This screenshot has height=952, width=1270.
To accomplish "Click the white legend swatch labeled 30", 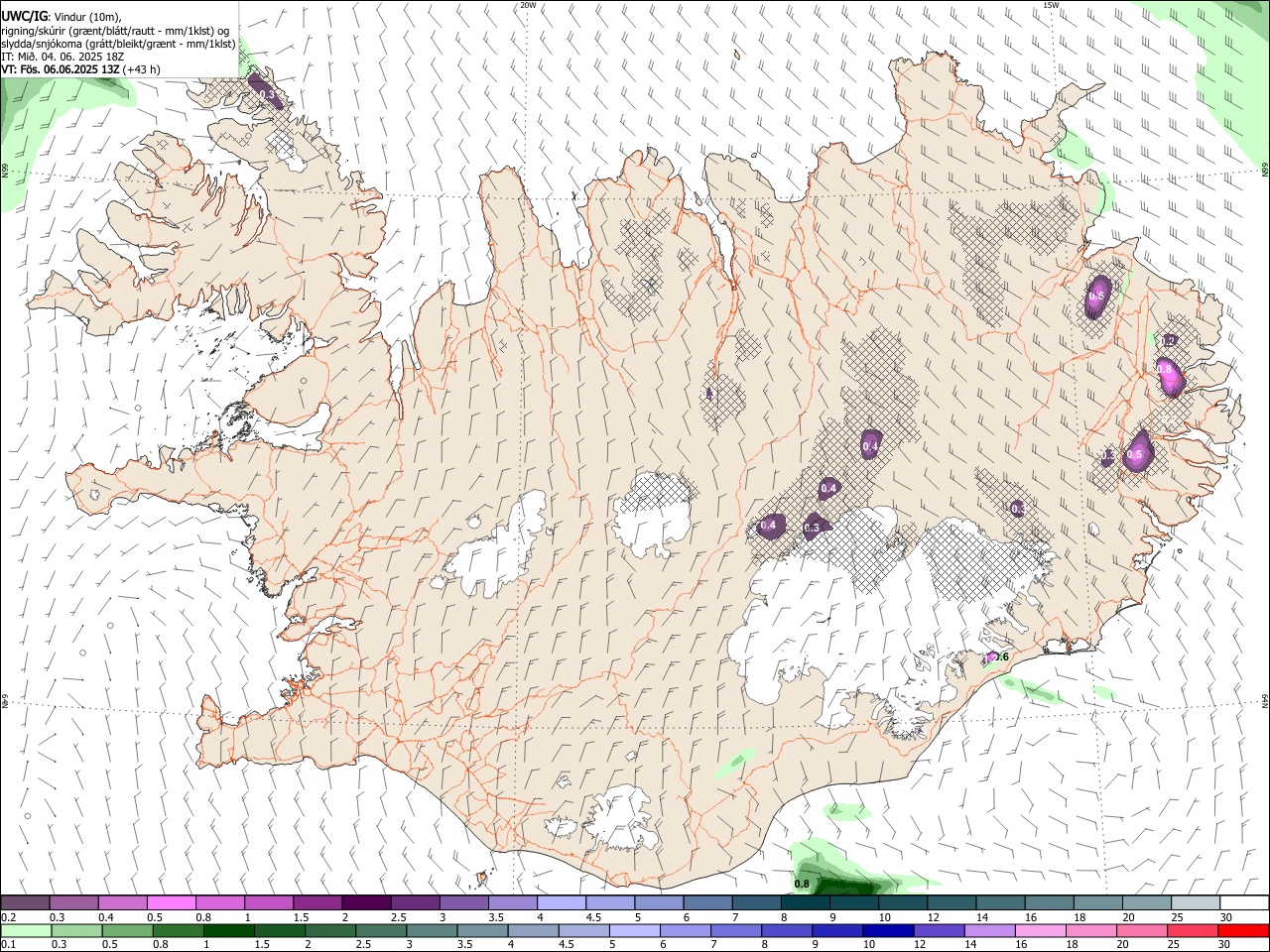I will [1244, 902].
